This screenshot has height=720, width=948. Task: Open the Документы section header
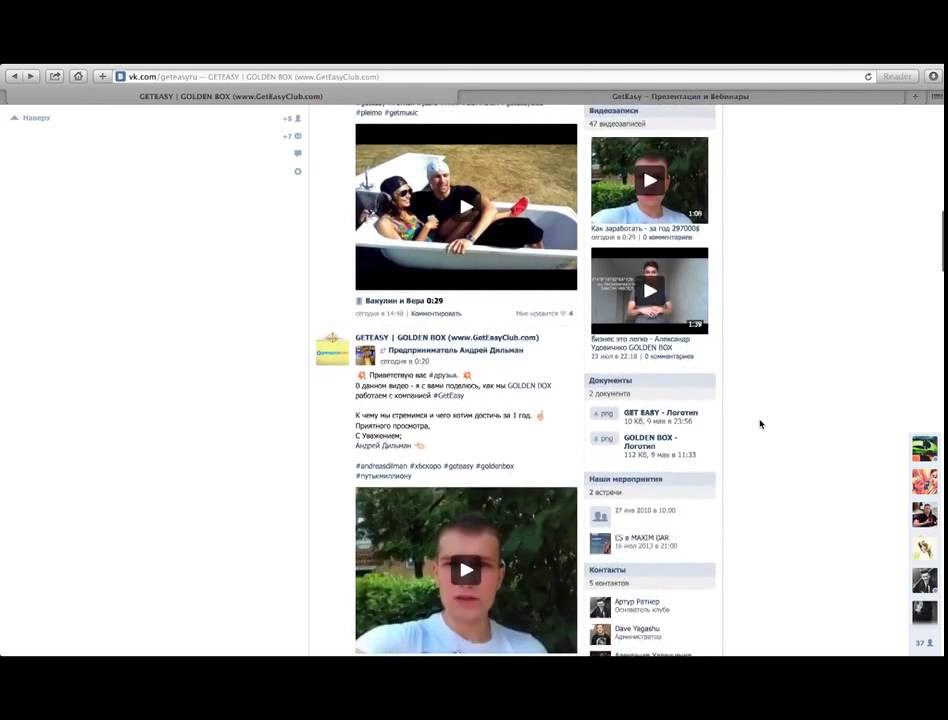[x=650, y=380]
